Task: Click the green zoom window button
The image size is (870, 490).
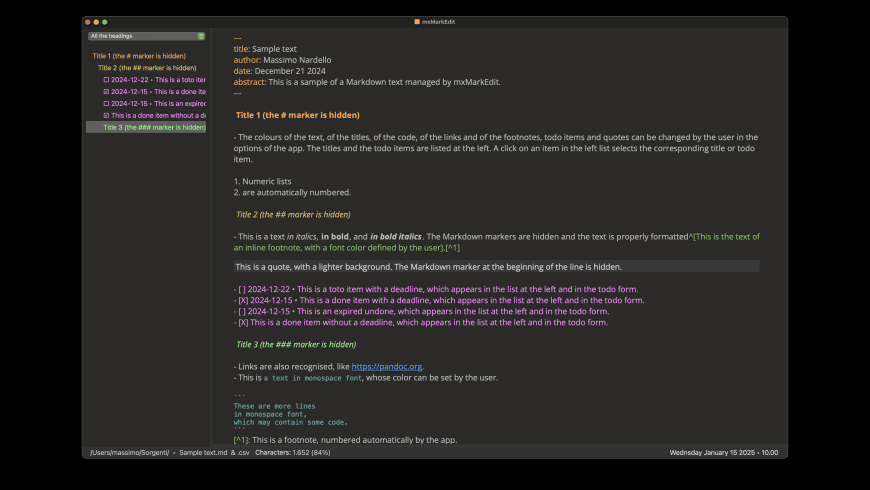Action: point(105,22)
